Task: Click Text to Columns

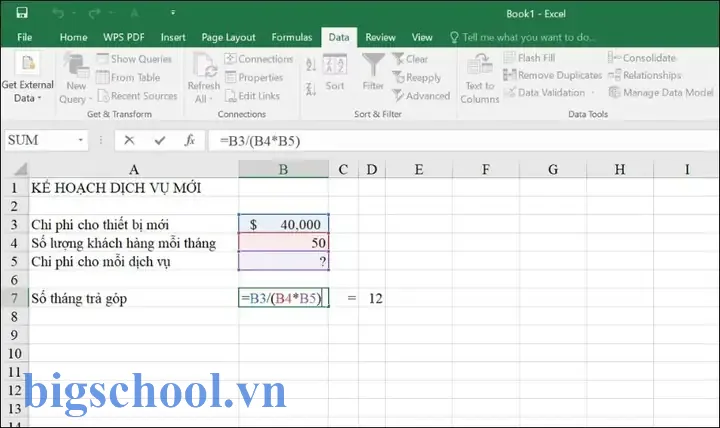Action: tap(480, 79)
